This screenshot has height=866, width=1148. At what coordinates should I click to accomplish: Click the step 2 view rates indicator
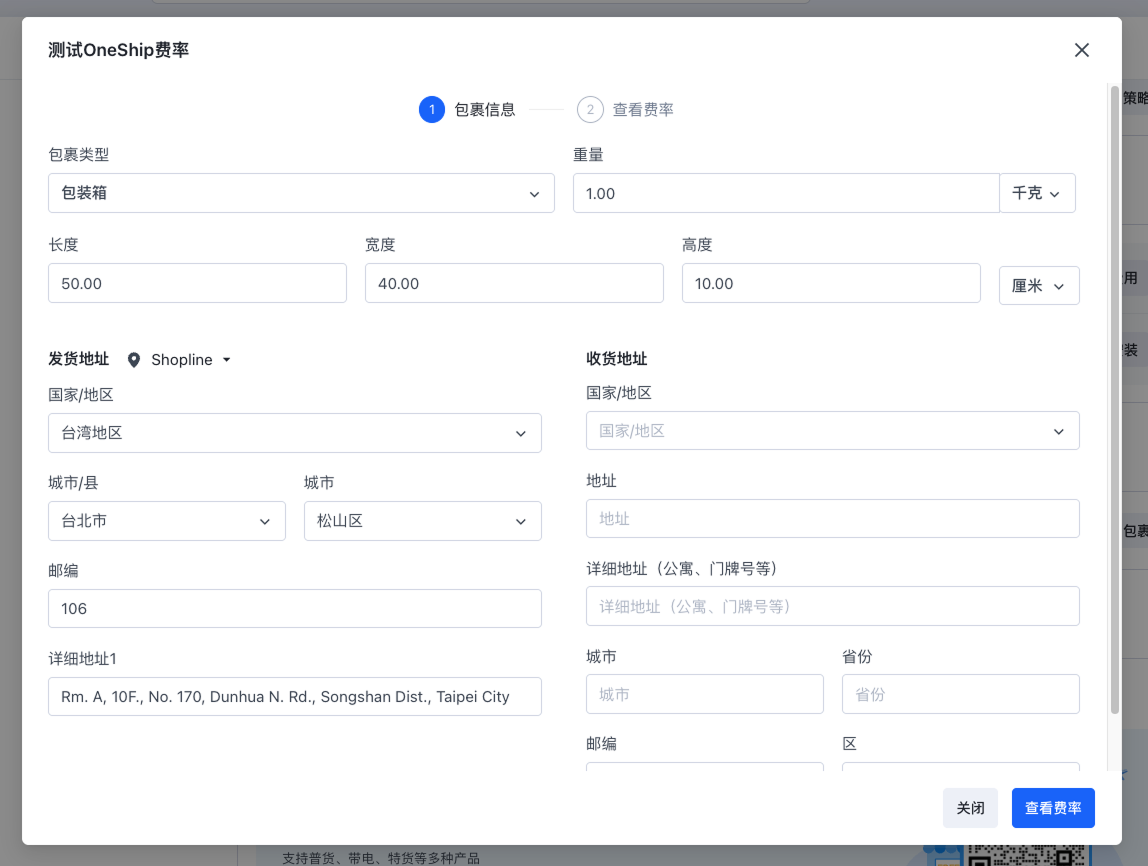pos(590,110)
